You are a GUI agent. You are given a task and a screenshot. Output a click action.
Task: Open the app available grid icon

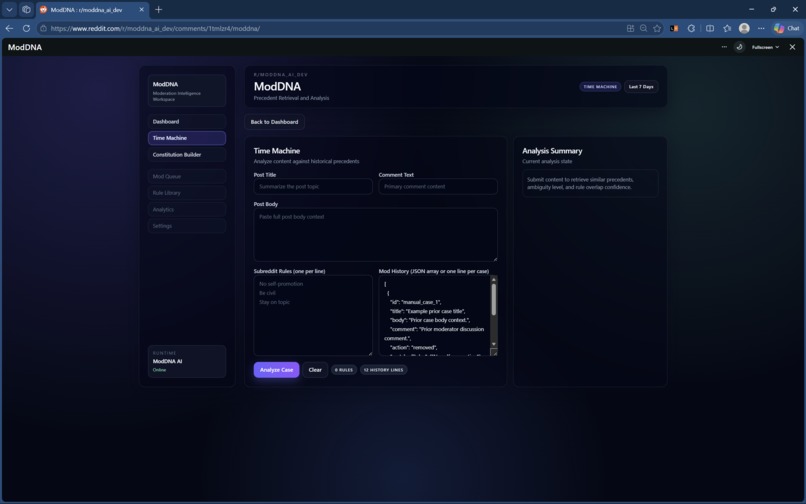click(x=630, y=28)
